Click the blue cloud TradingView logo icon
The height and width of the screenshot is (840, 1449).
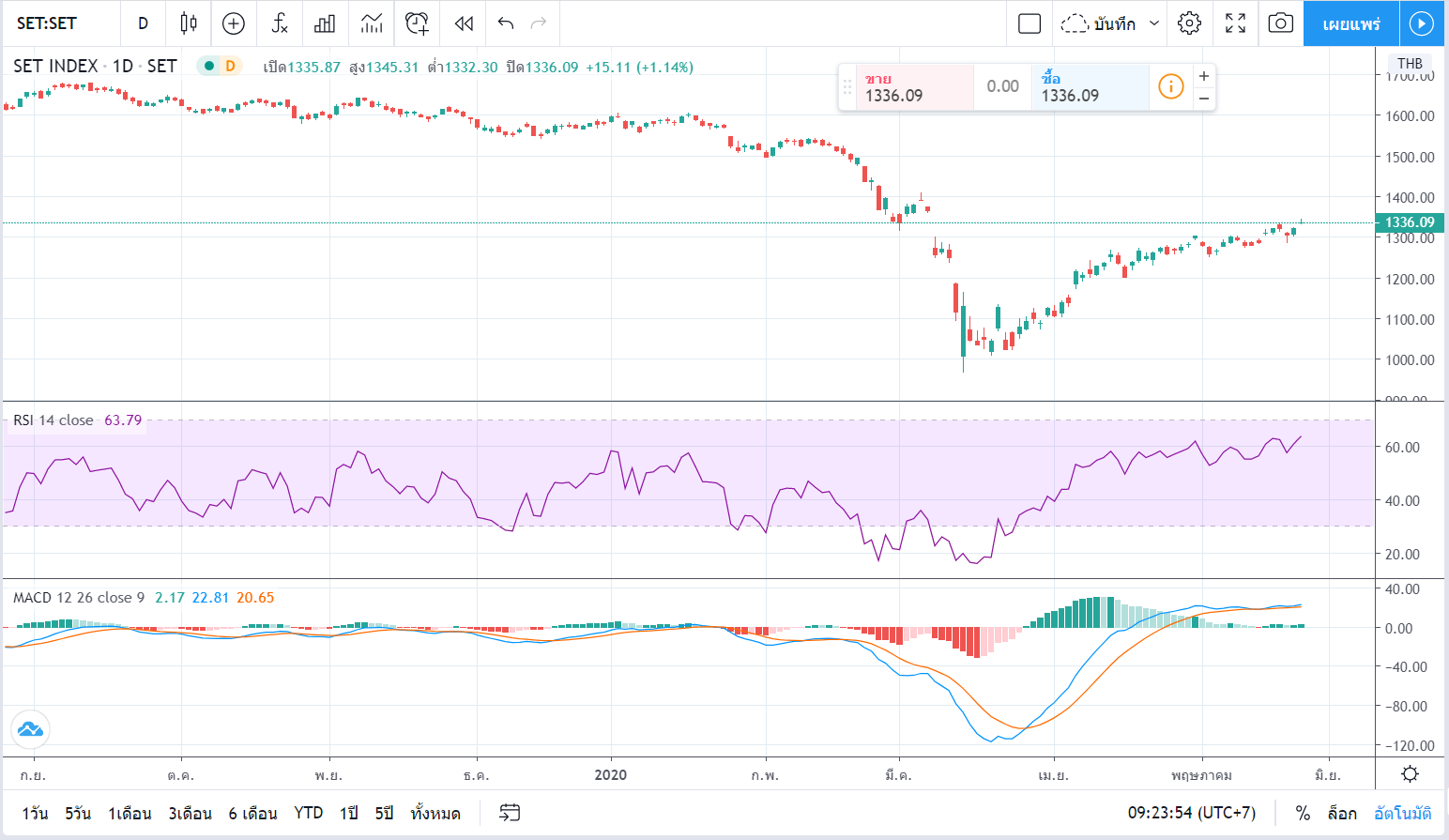[30, 729]
